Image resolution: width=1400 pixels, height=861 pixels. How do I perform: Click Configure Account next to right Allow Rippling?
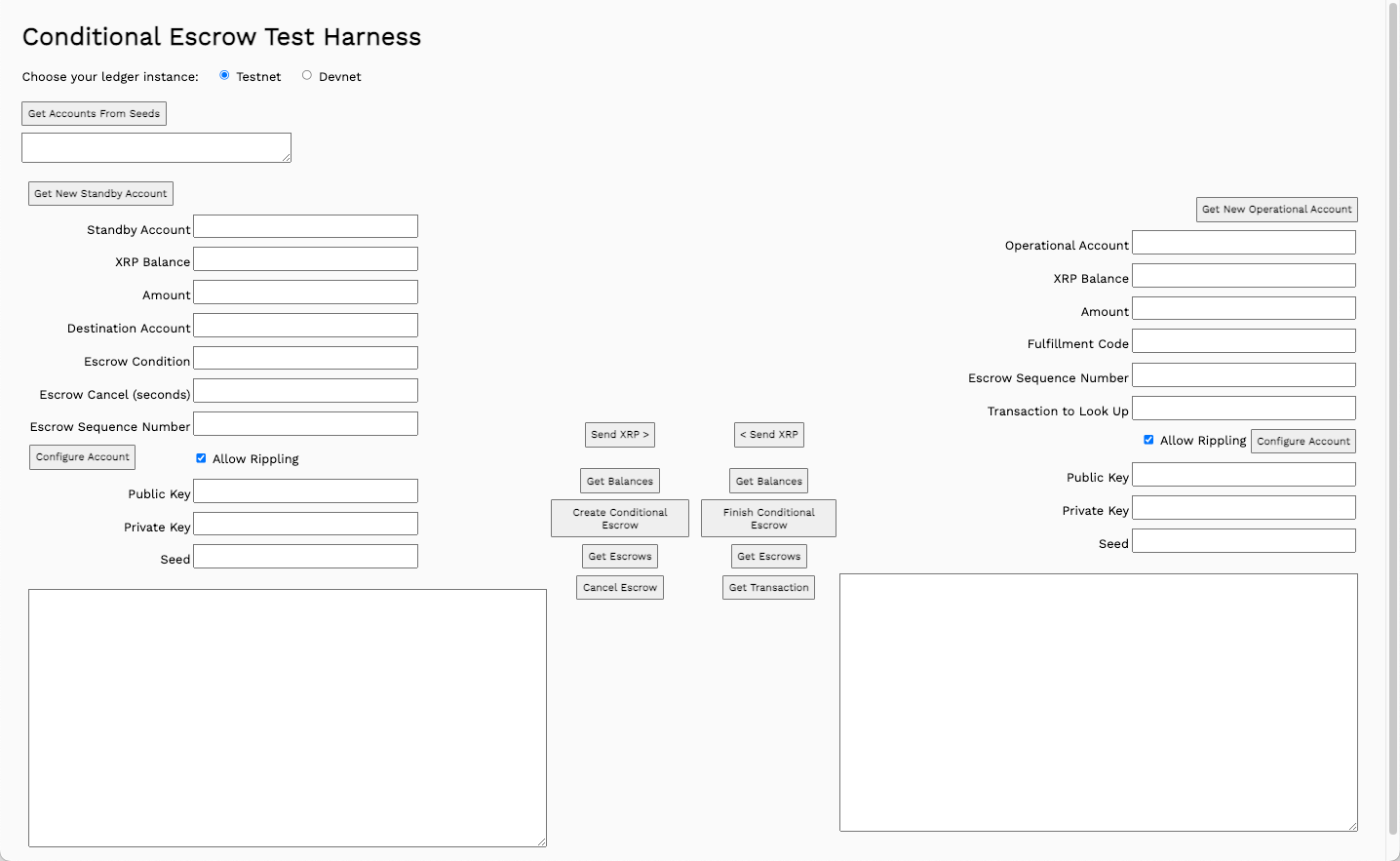point(1303,441)
